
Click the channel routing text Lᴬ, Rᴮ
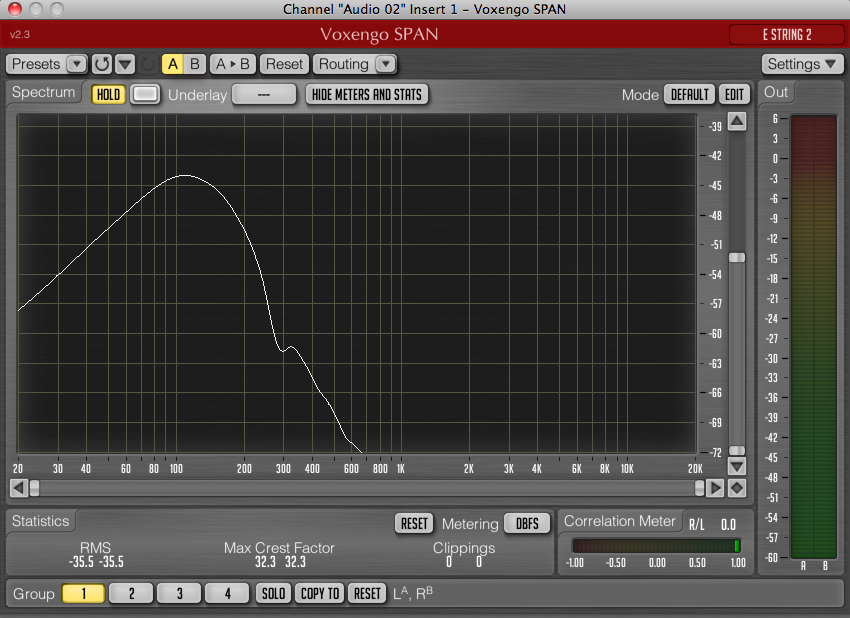click(x=413, y=593)
